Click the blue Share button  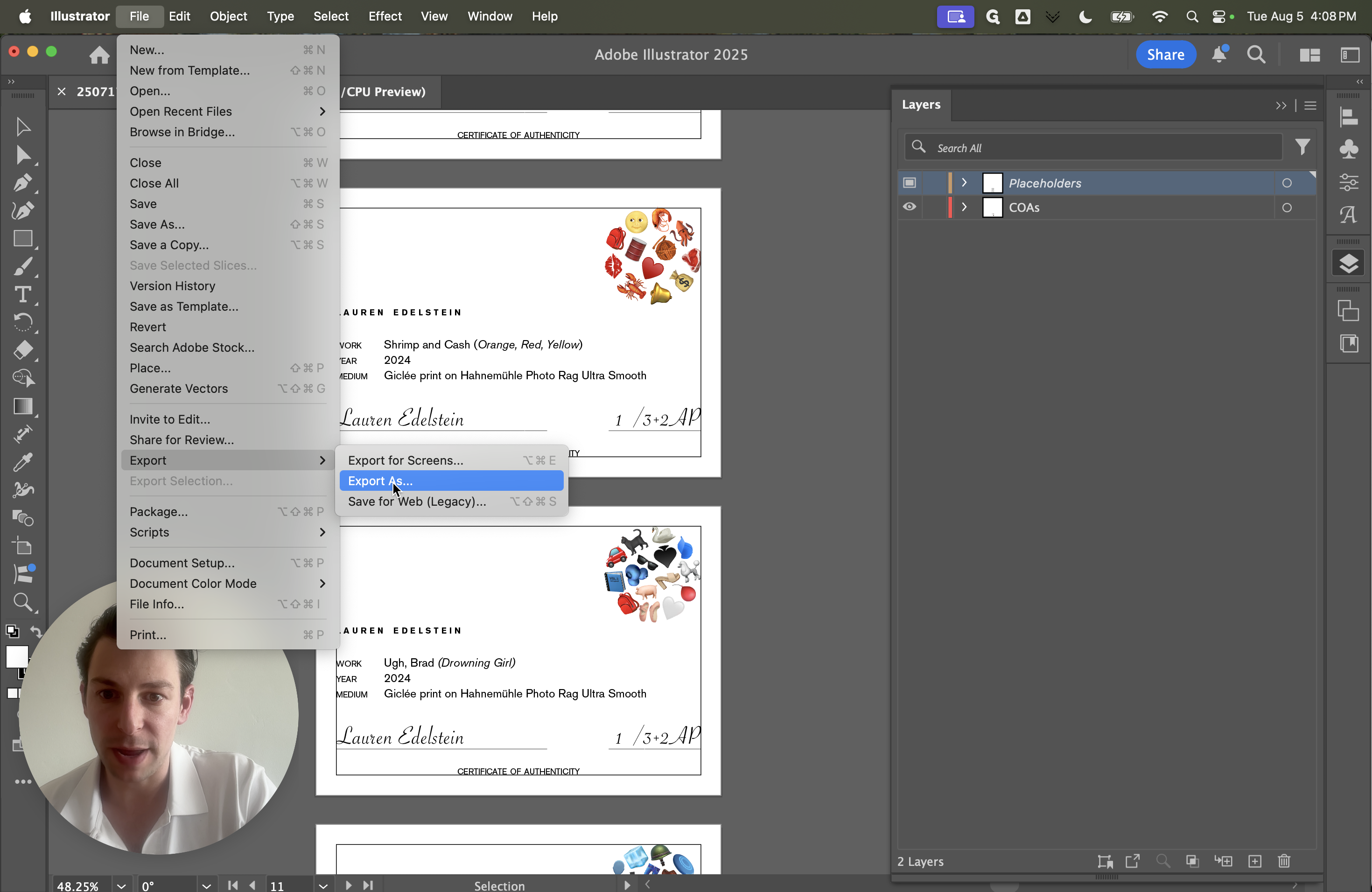point(1166,54)
